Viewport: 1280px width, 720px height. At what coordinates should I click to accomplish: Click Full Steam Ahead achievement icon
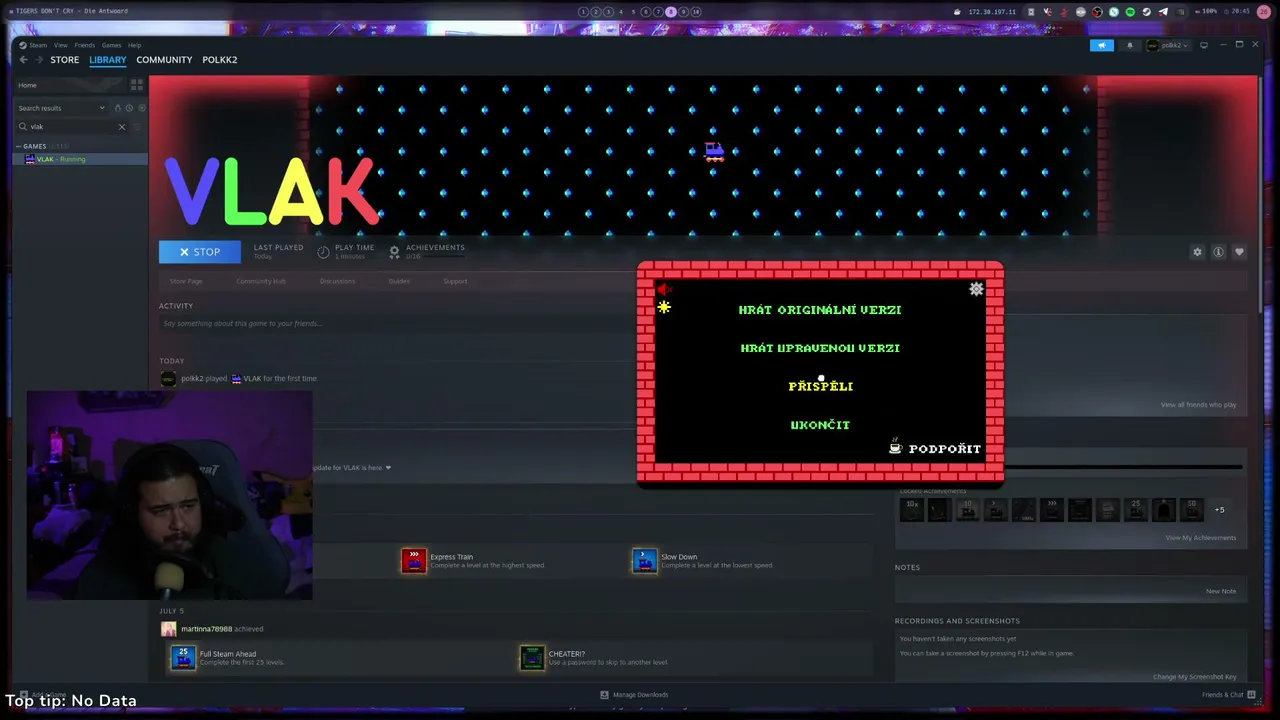click(x=183, y=657)
